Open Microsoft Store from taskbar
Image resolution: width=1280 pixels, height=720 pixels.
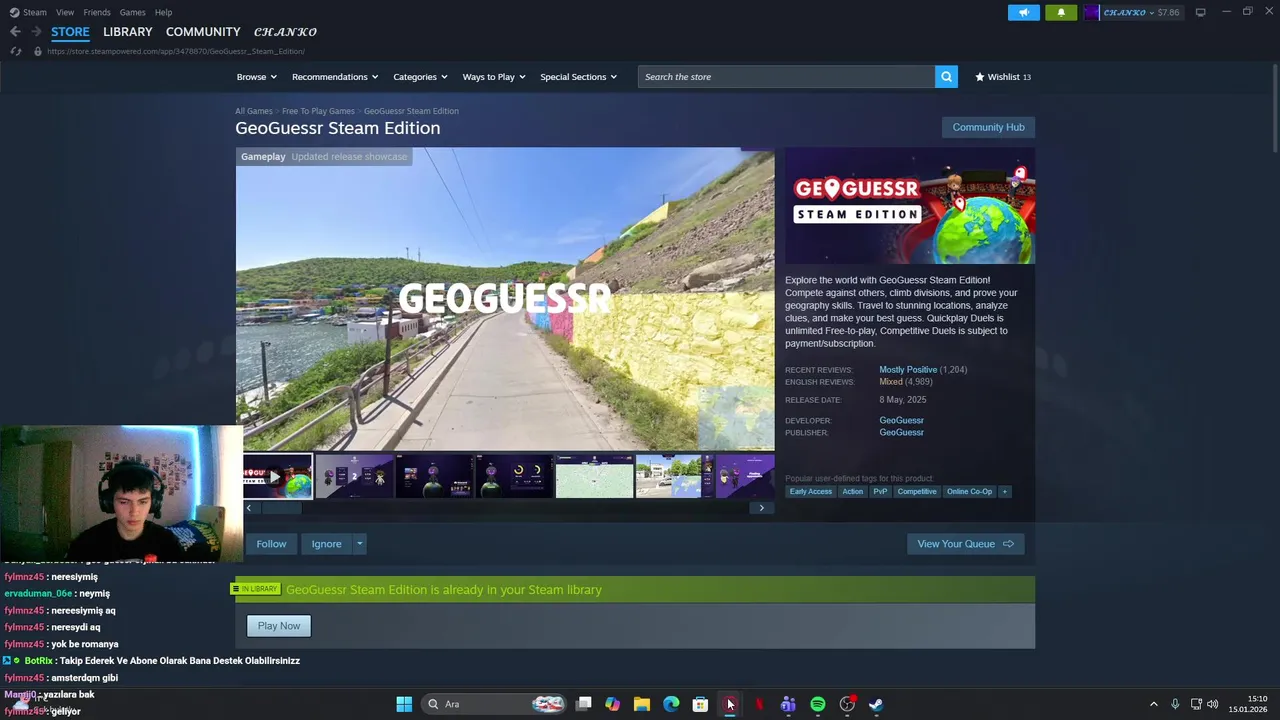point(700,704)
